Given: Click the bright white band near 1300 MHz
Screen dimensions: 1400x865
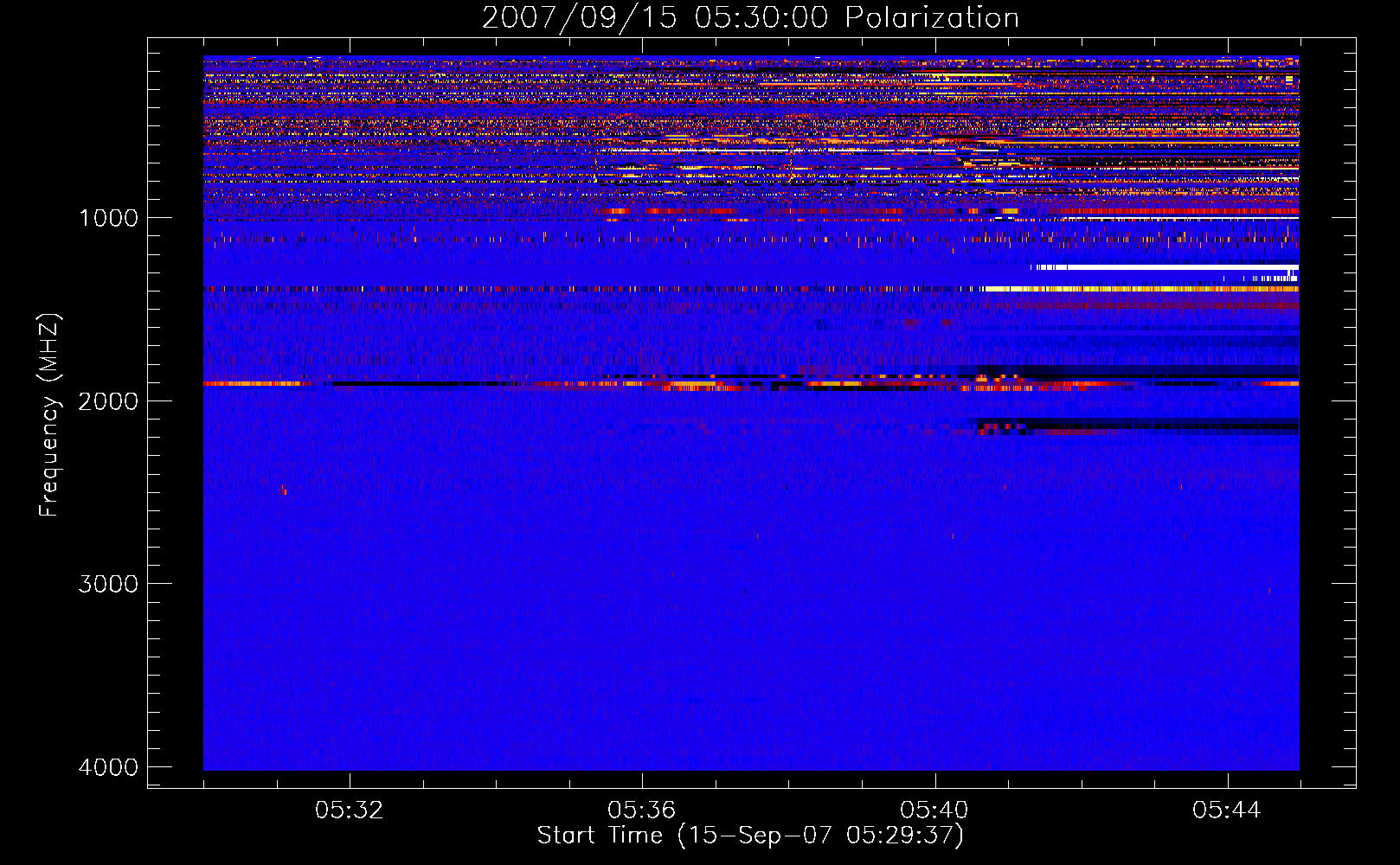Looking at the screenshot, I should tap(1165, 267).
